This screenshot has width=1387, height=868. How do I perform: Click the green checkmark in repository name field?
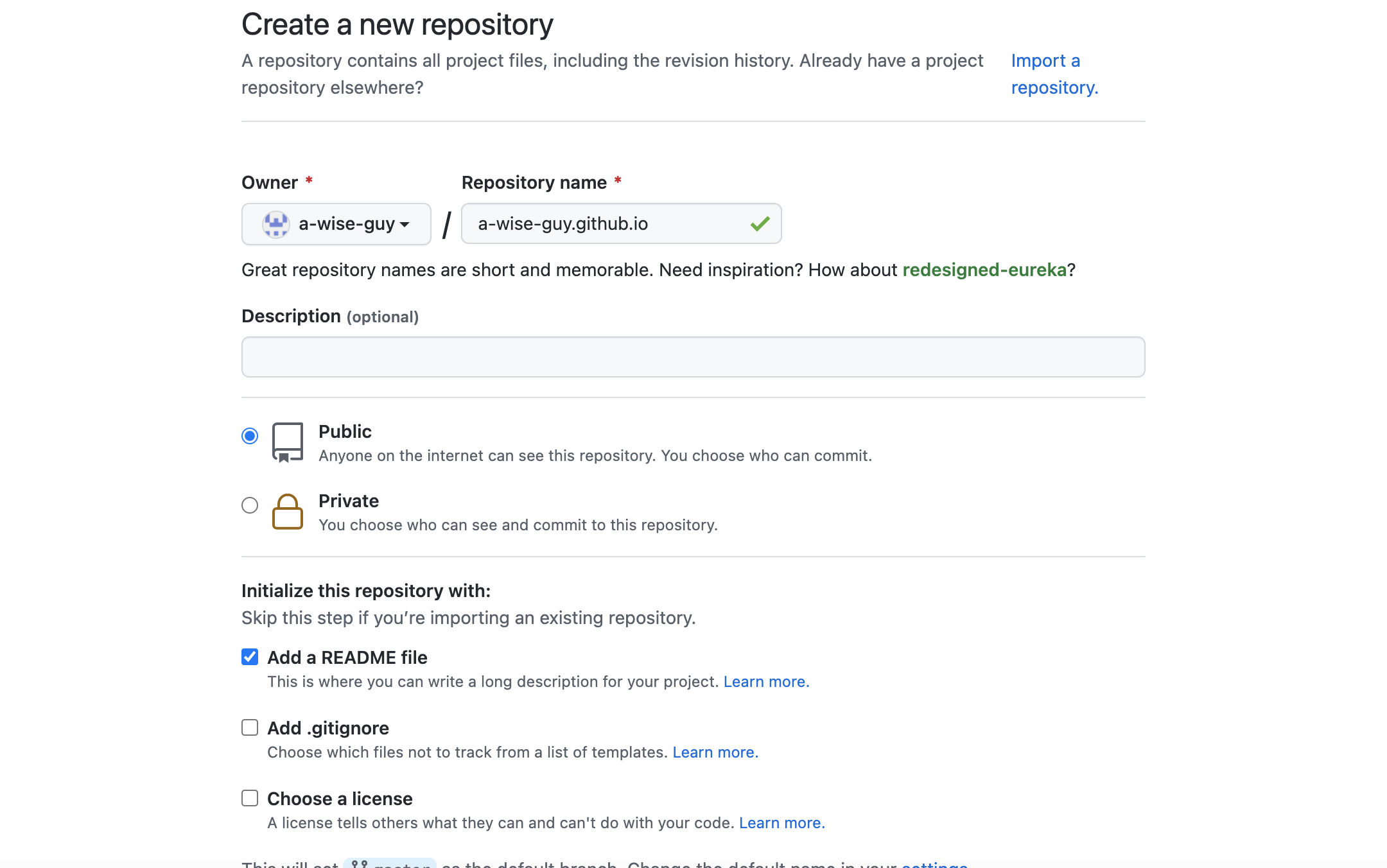click(760, 224)
